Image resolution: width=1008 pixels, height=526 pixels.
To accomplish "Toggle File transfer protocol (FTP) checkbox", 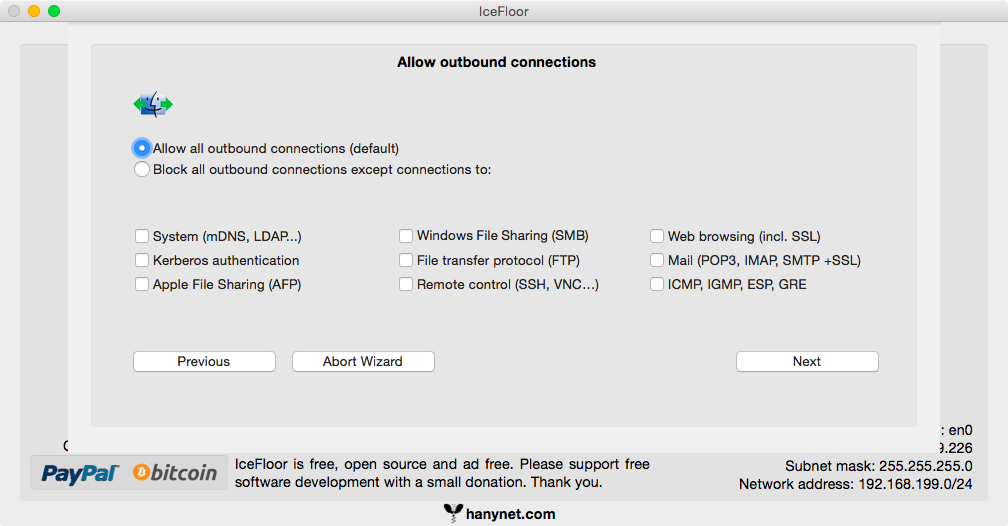I will pos(406,261).
